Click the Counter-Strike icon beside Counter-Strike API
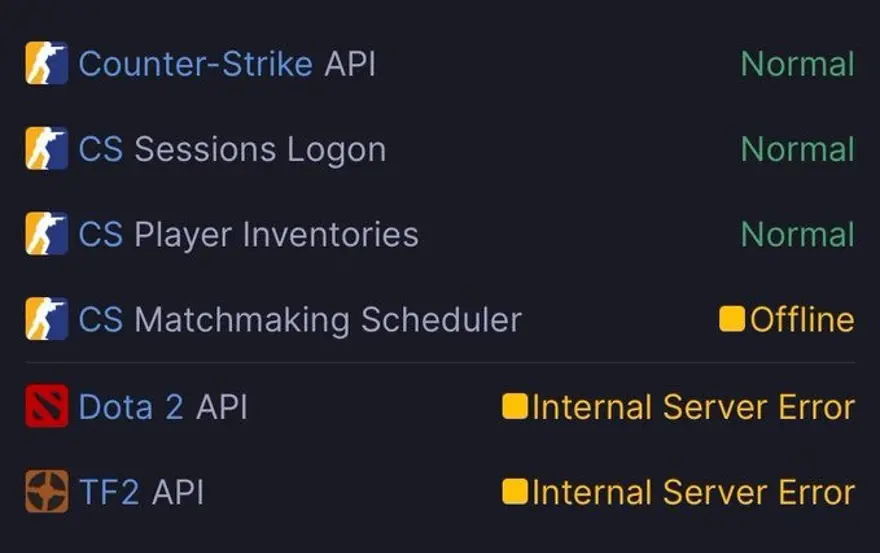The height and width of the screenshot is (553, 880). click(x=46, y=64)
